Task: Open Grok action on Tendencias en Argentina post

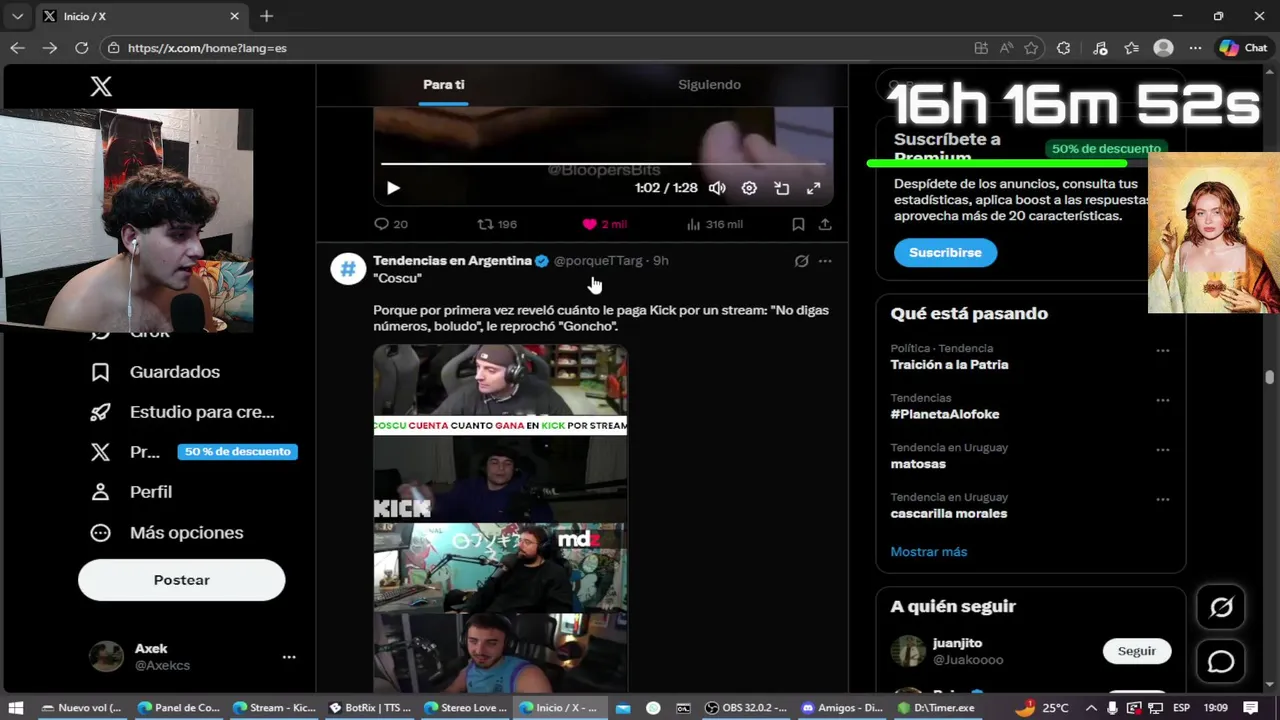Action: [801, 261]
